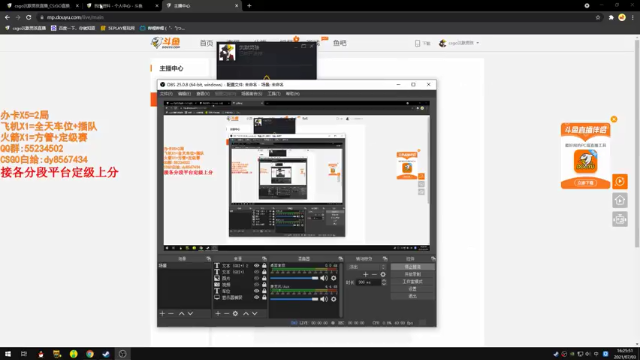Toggle visibility of the video source
The height and width of the screenshot is (360, 640).
coord(256,284)
